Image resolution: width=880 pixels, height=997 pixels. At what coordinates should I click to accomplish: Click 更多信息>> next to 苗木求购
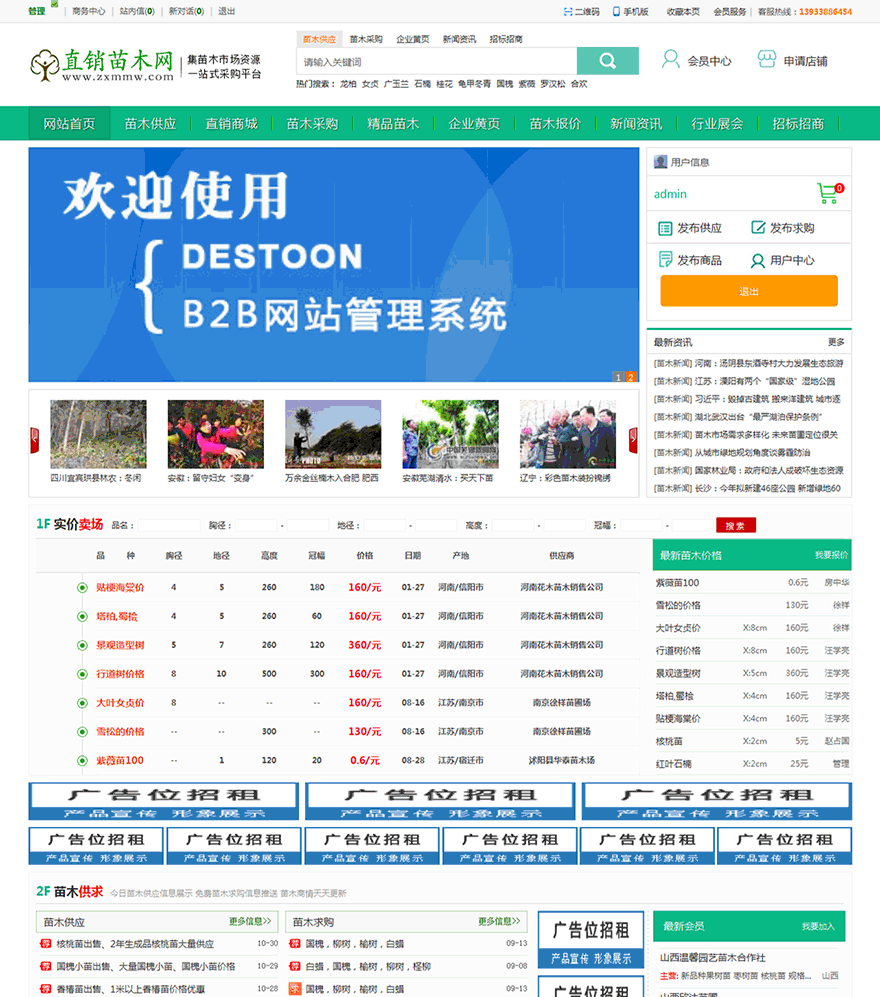pos(499,921)
